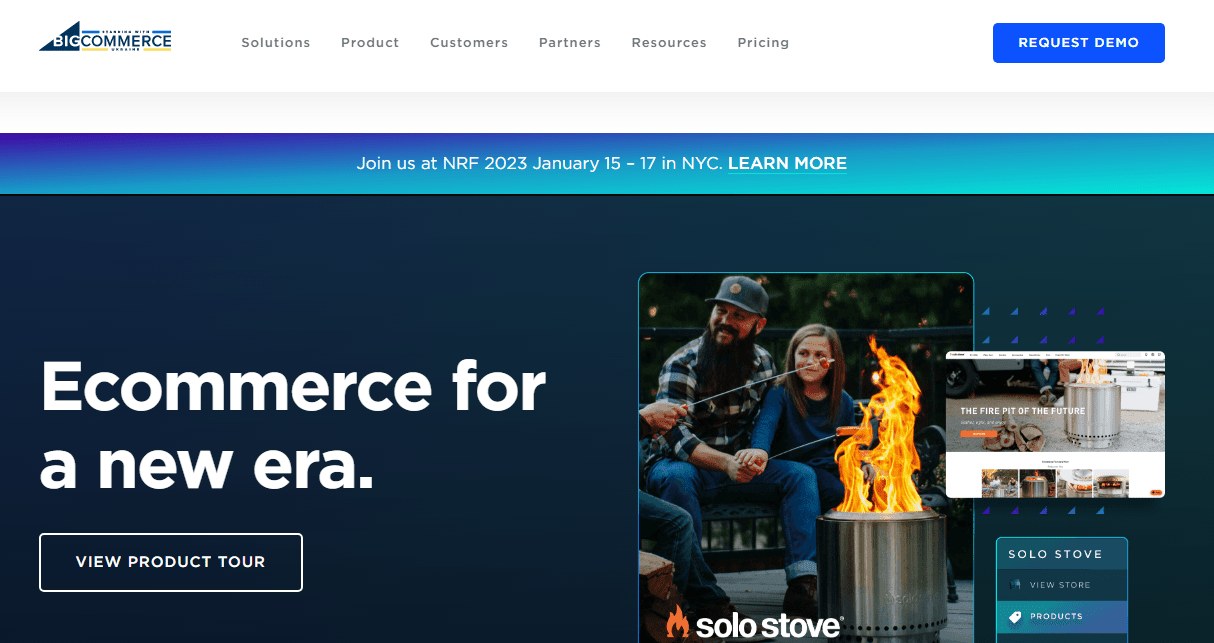Expand the Resources navigation menu

click(x=669, y=43)
